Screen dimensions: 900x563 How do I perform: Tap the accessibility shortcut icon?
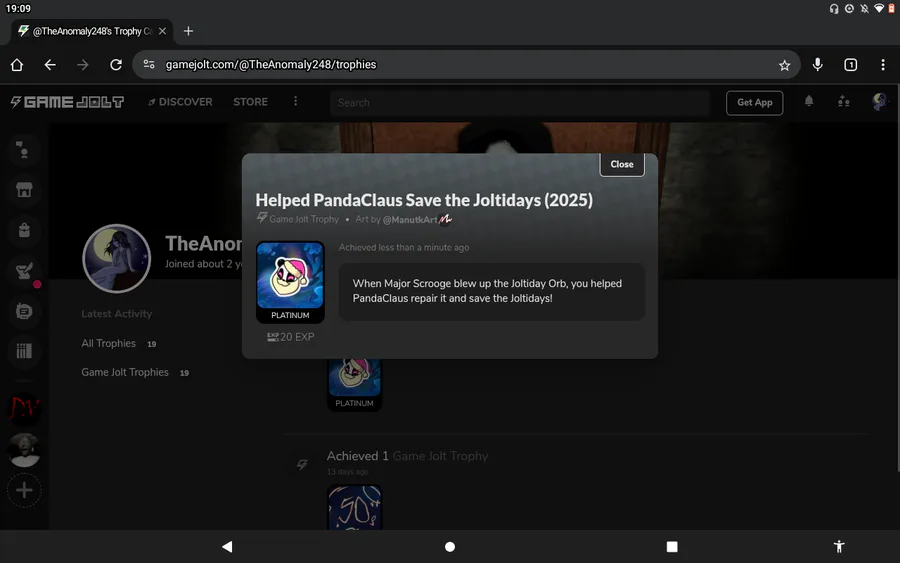(x=839, y=546)
